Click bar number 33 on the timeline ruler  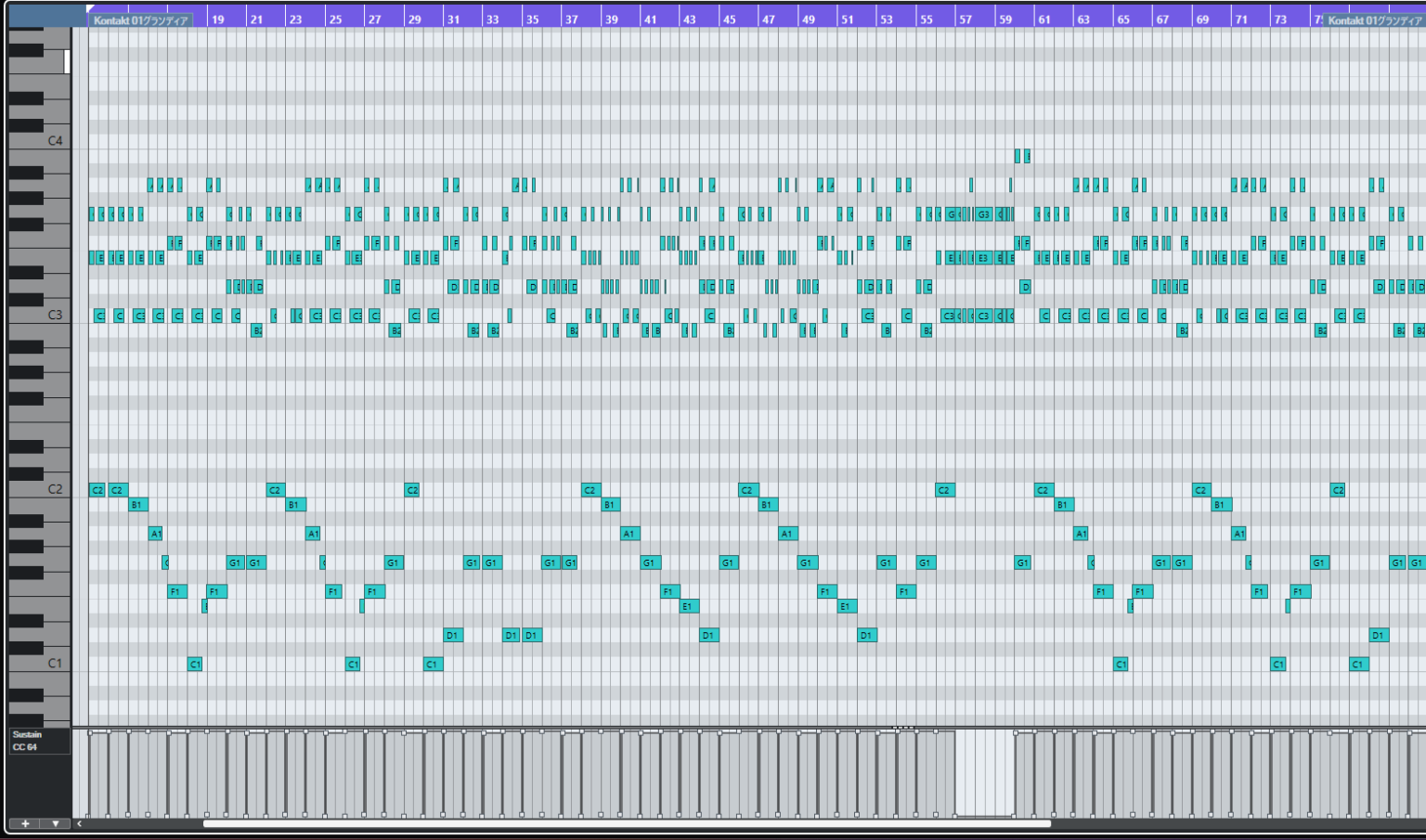[x=493, y=18]
